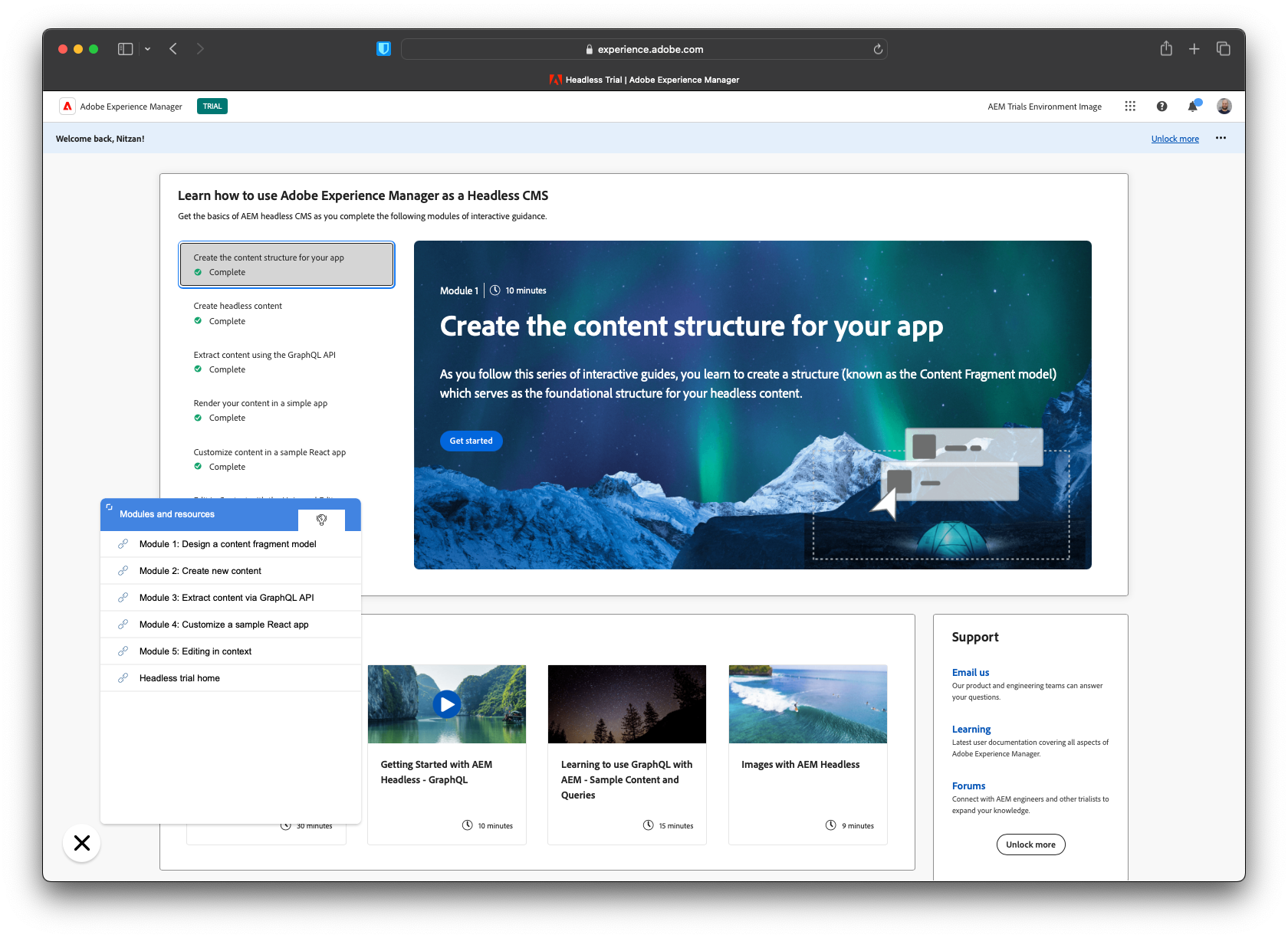Select Customize content in sample React app
Viewport: 1288px width, 938px height.
pos(287,459)
